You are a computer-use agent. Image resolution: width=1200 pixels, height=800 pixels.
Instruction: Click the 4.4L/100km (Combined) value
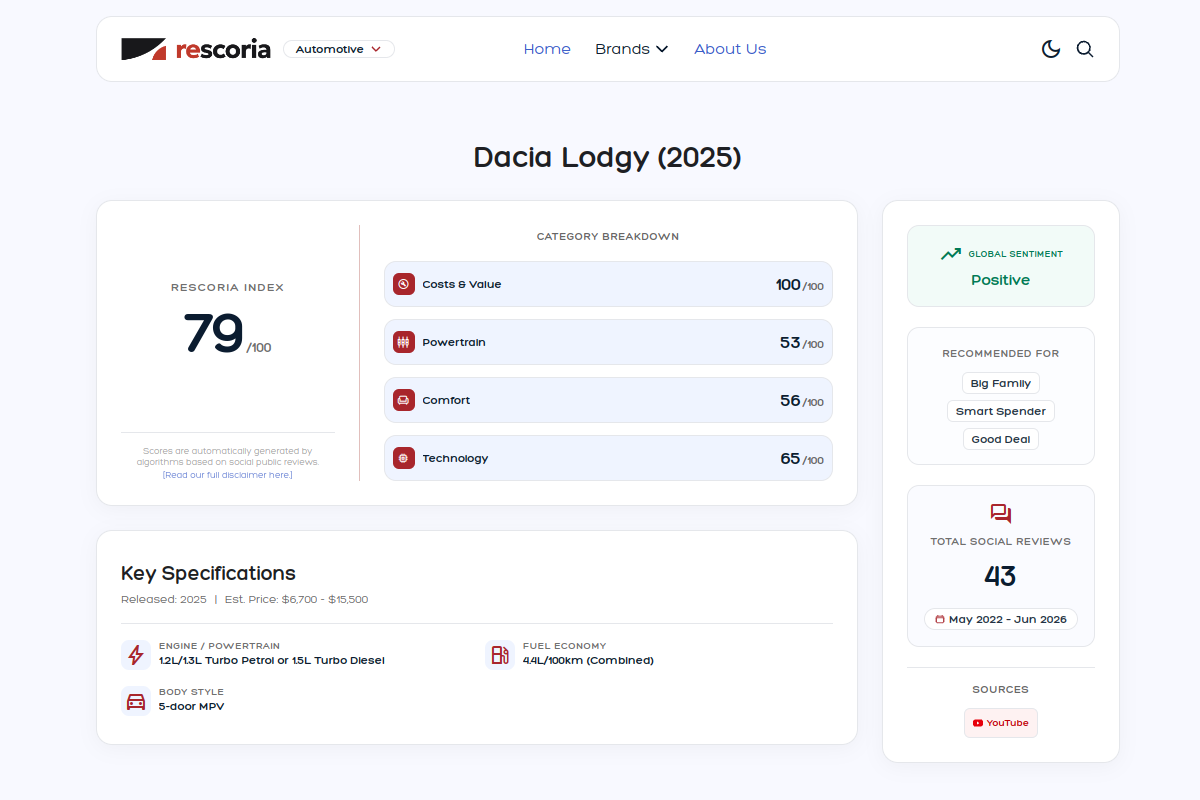coord(588,661)
